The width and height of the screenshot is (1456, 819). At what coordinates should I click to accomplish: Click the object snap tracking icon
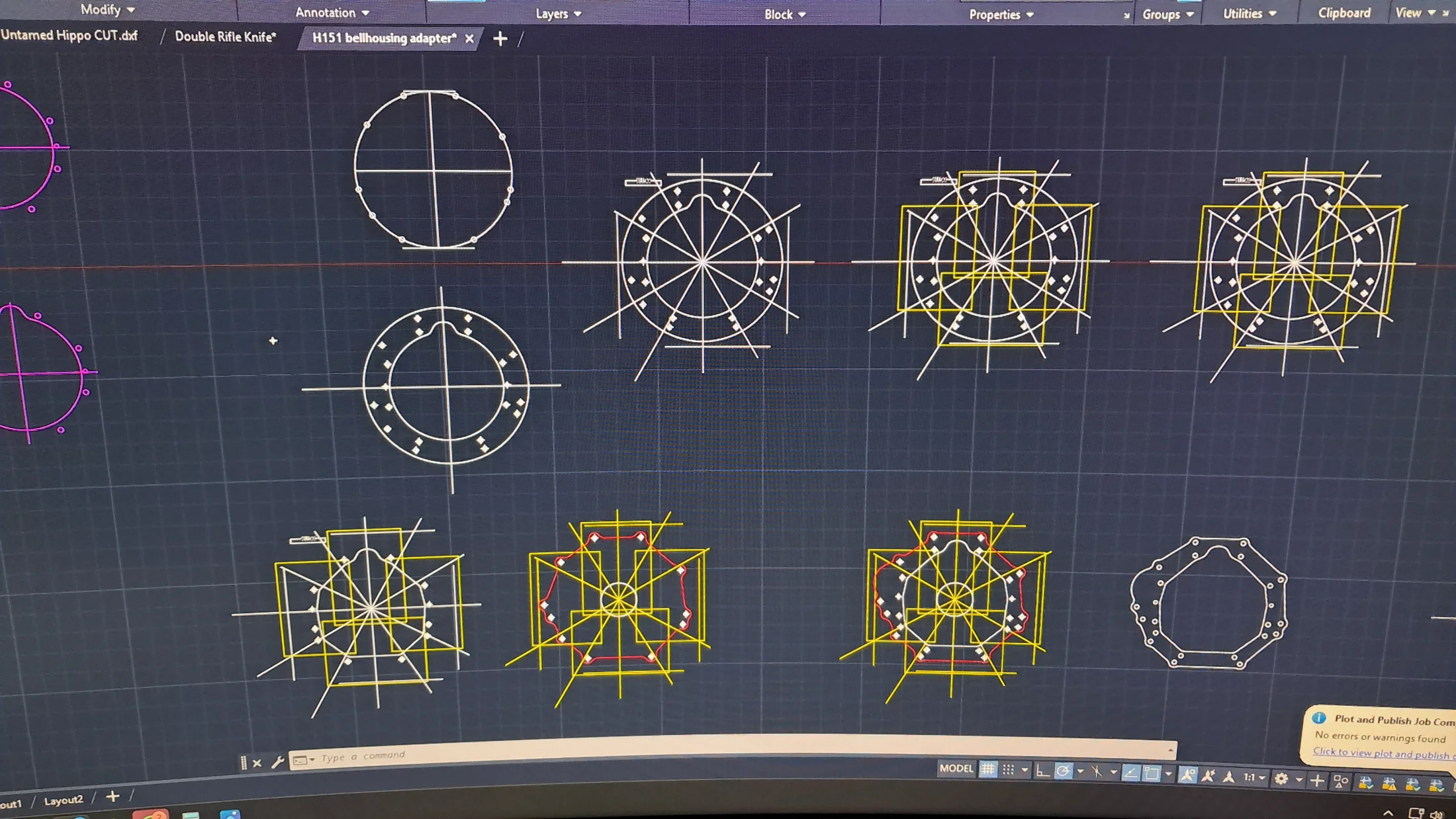[x=1130, y=773]
